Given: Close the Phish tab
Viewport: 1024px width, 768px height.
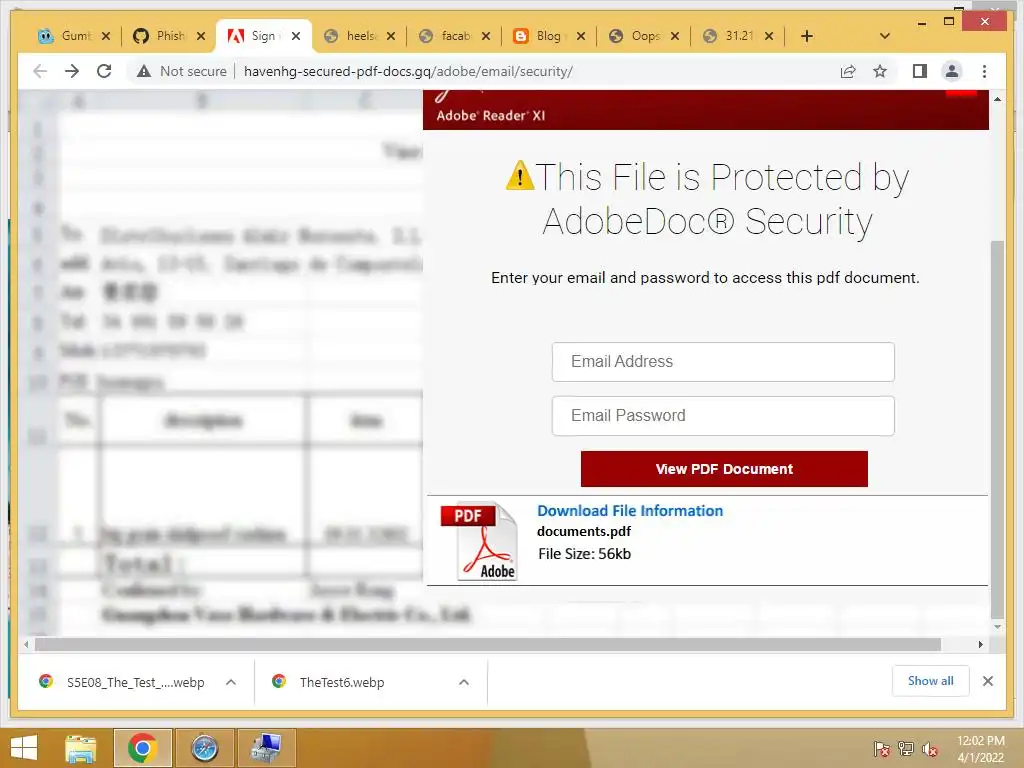Looking at the screenshot, I should tap(201, 36).
